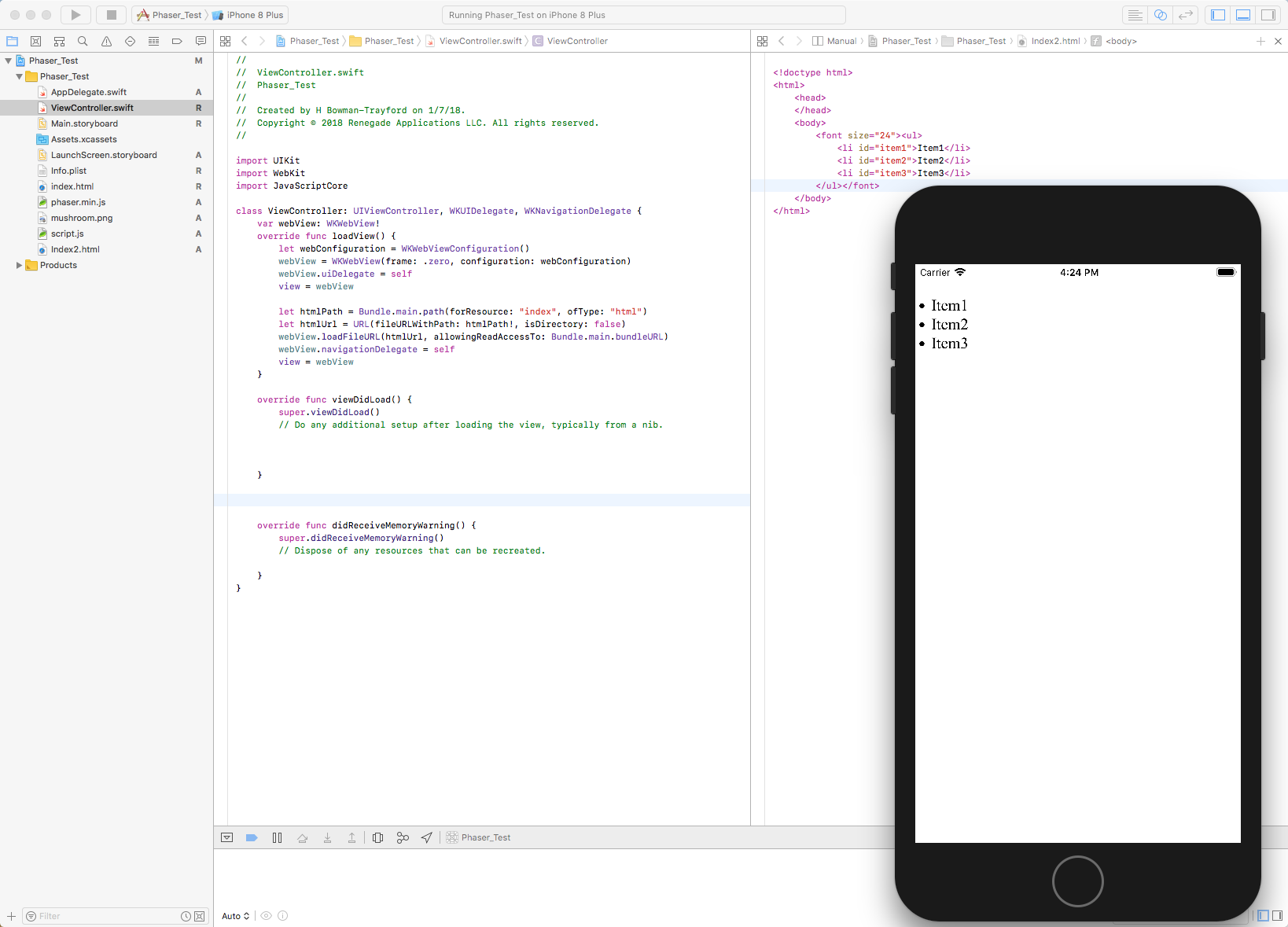Open the Auto variables view dropdown

pyautogui.click(x=235, y=916)
